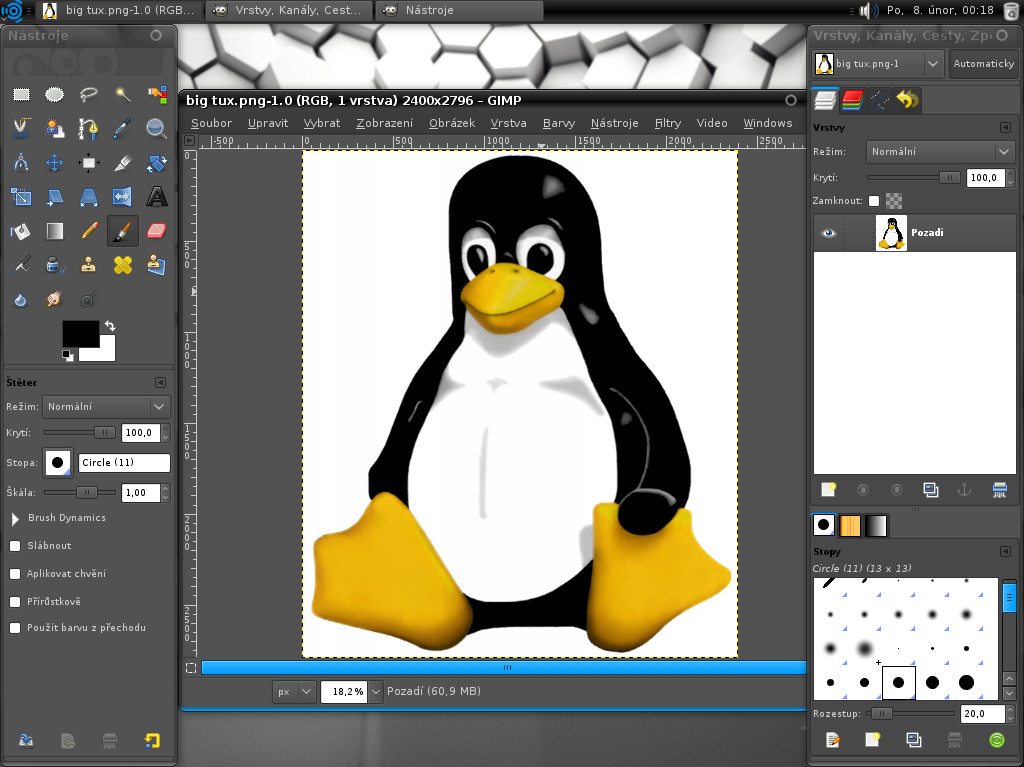Enable the Slábnout checkbox

[x=15, y=546]
